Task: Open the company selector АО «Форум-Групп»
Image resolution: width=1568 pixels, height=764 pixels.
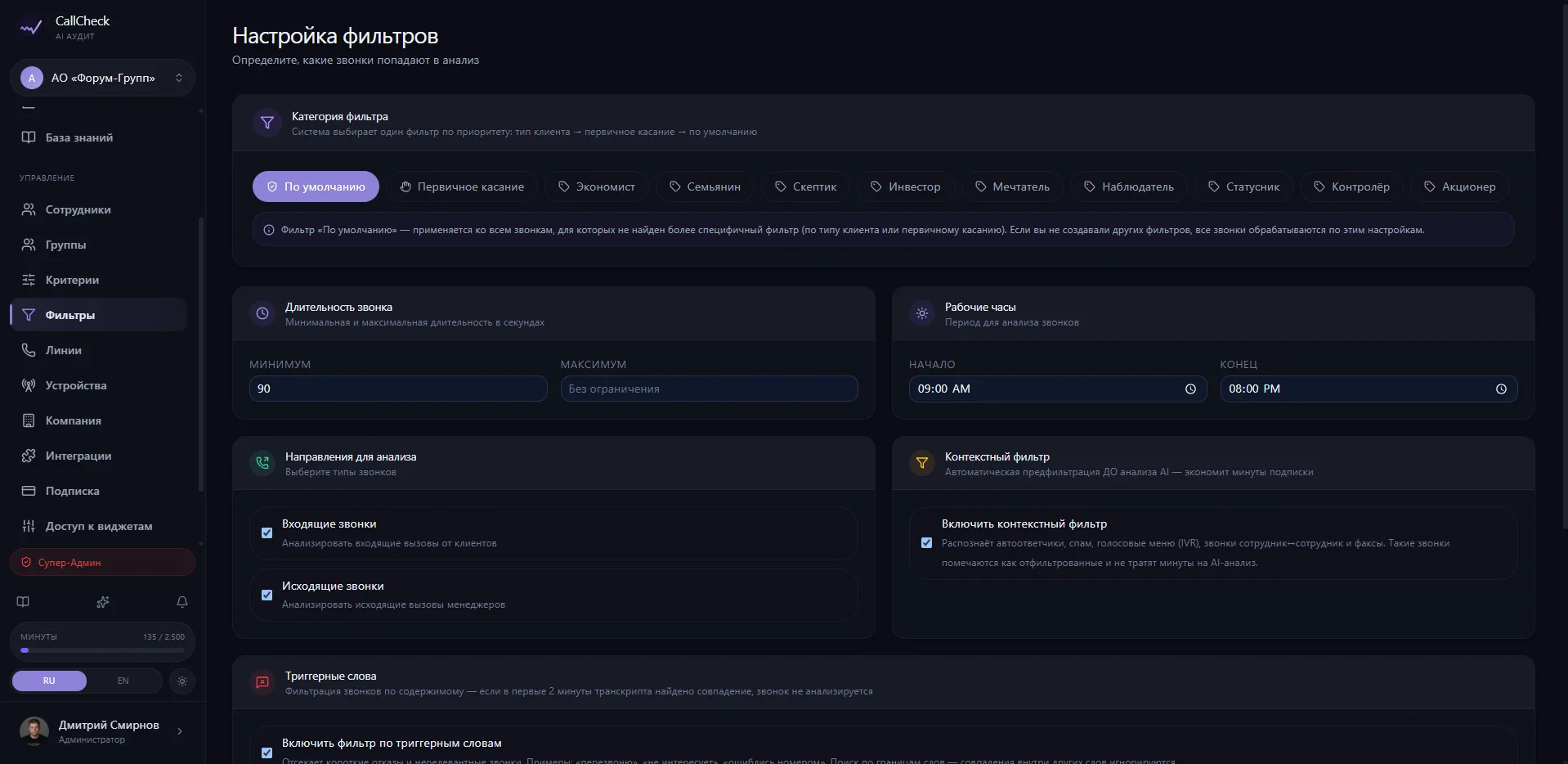Action: point(102,78)
